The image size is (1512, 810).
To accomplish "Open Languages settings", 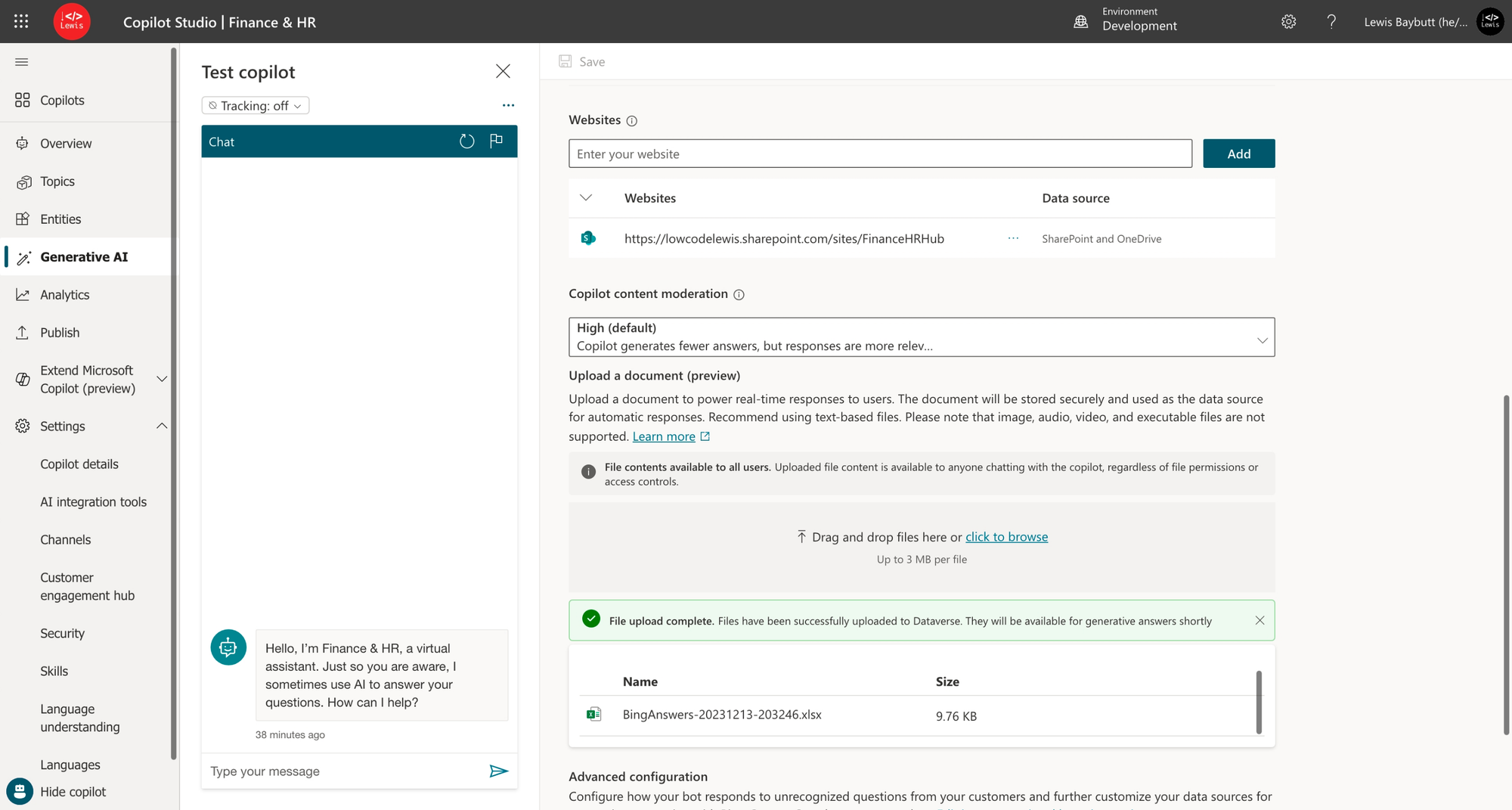I will pos(70,765).
